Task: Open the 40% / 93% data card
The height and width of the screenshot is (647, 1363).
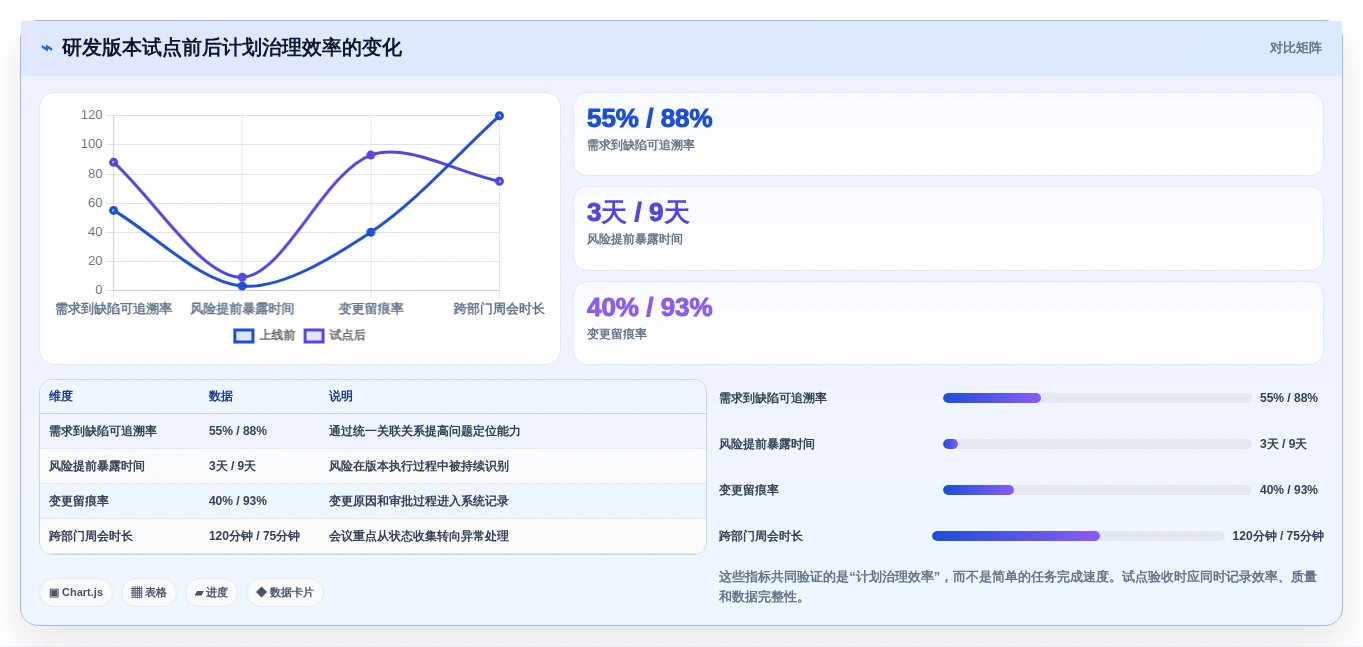Action: click(948, 323)
